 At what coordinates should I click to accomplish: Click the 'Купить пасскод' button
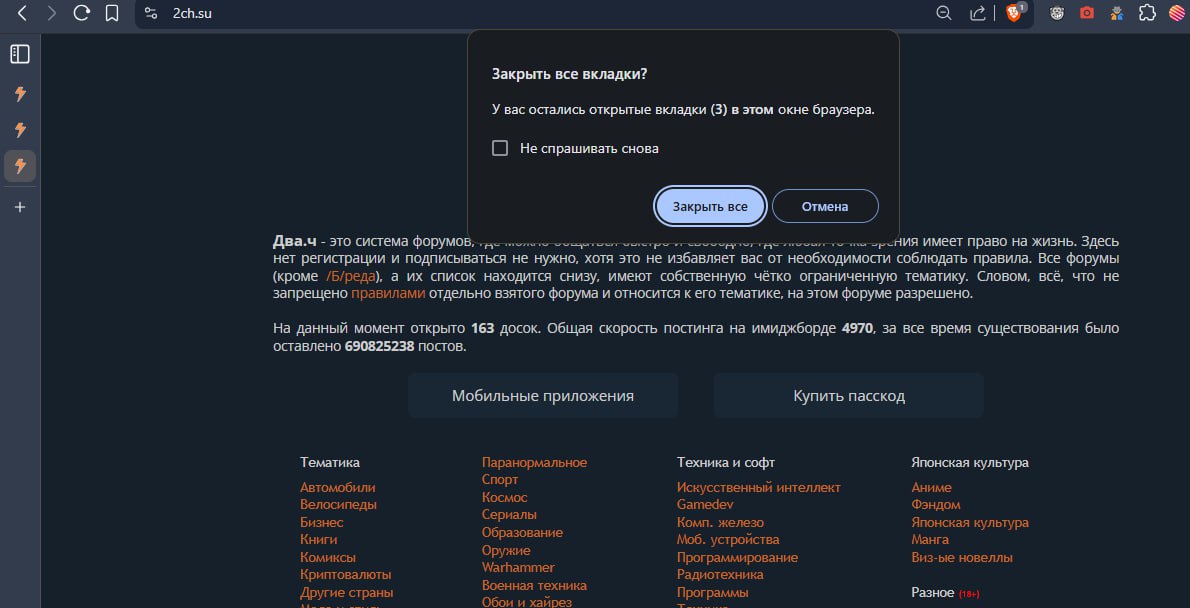848,395
